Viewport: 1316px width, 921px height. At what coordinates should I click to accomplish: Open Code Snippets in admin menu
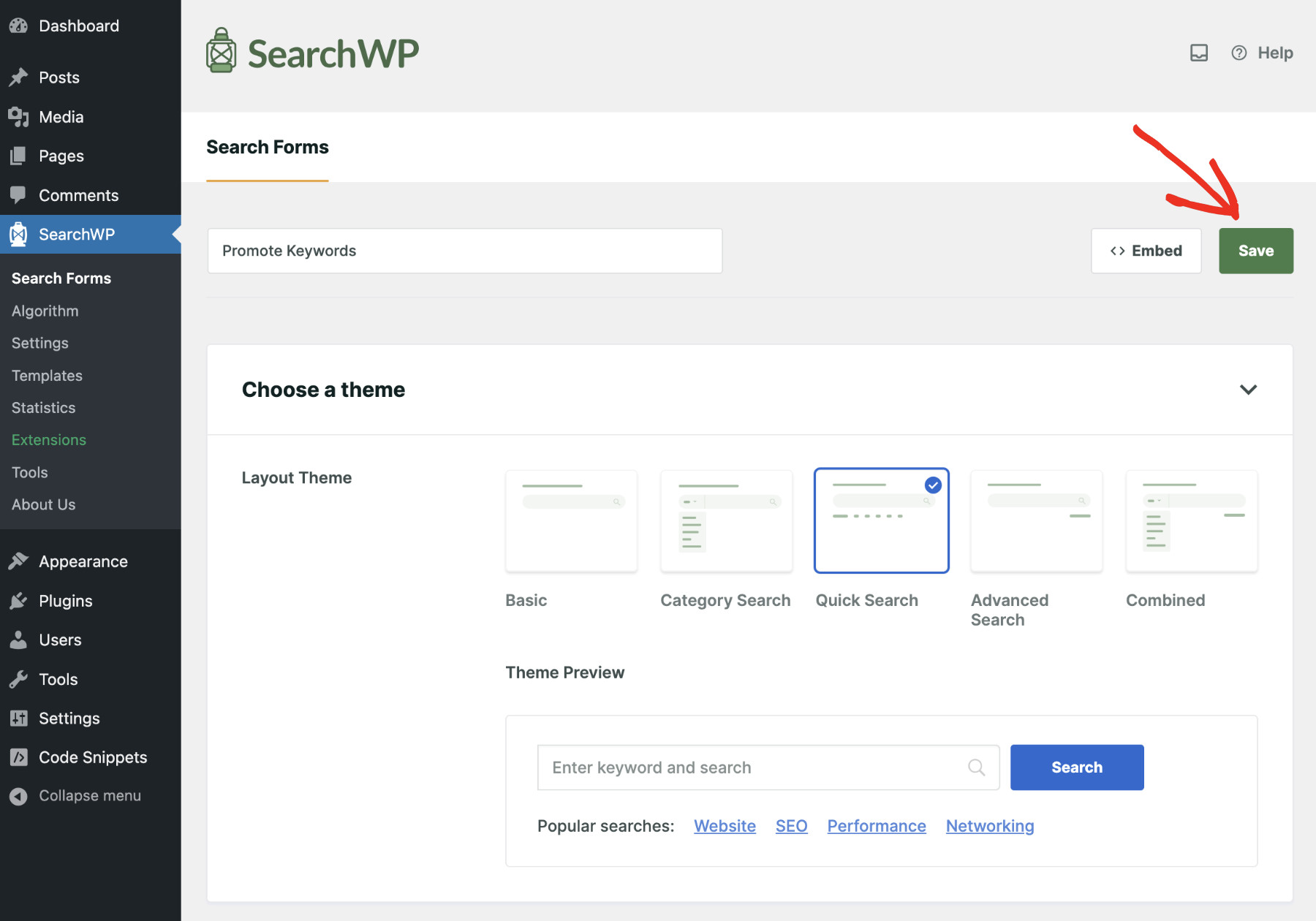93,757
